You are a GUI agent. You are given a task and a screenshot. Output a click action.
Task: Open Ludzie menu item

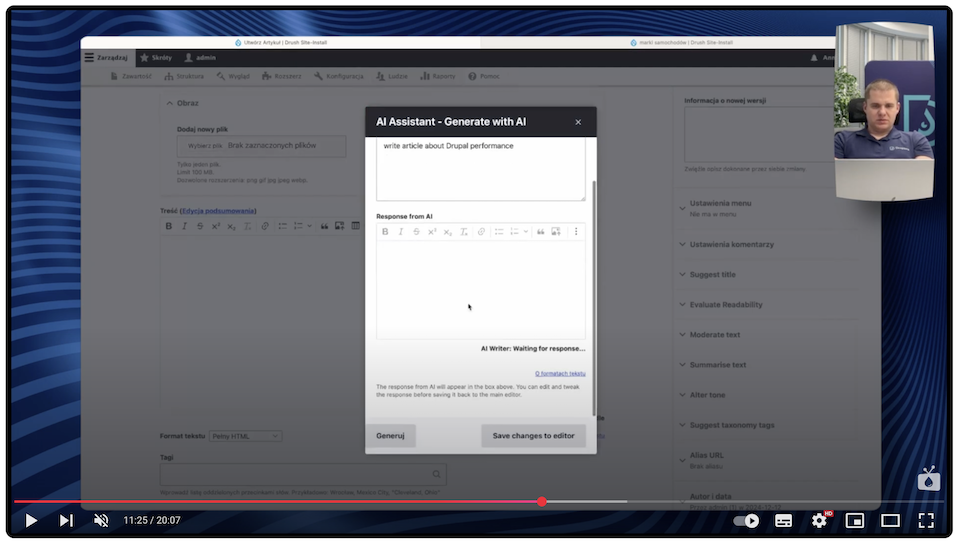pyautogui.click(x=392, y=77)
